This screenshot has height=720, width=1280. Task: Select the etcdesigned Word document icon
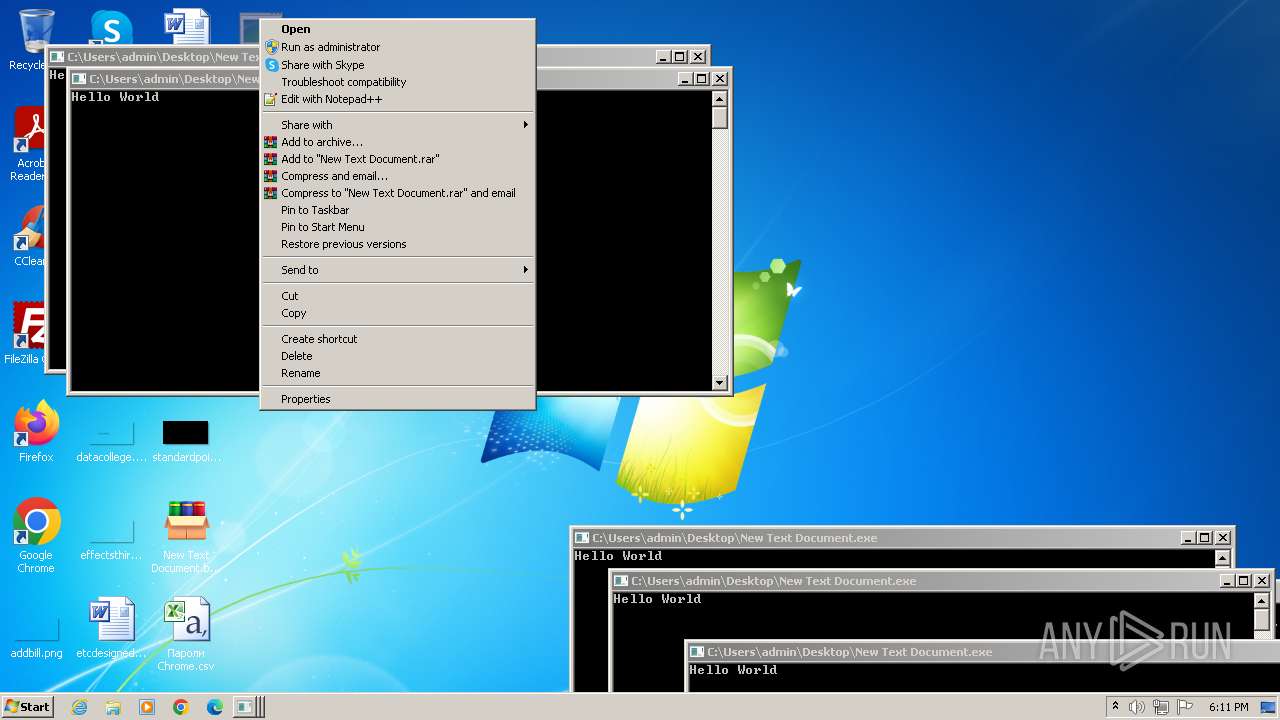pyautogui.click(x=111, y=628)
